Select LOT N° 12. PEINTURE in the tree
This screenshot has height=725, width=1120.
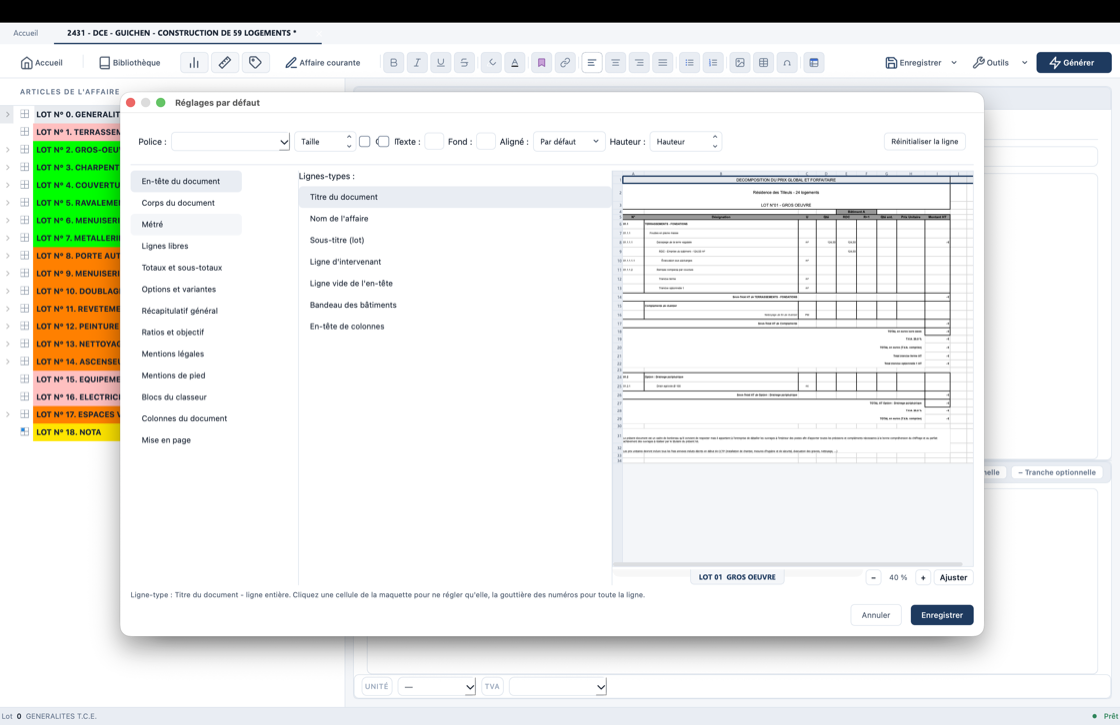click(x=77, y=326)
